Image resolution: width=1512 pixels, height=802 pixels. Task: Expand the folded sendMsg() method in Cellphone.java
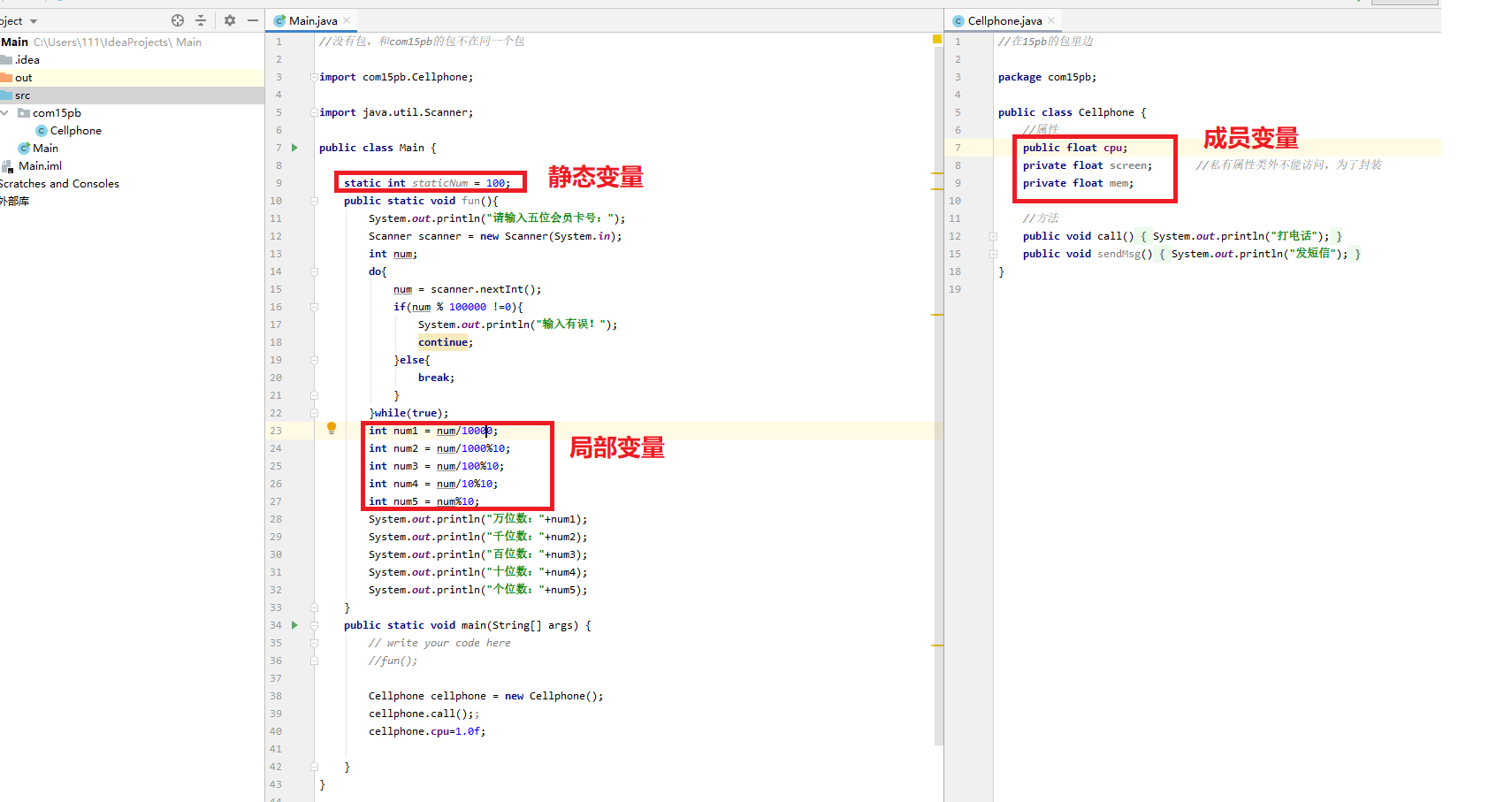point(993,254)
